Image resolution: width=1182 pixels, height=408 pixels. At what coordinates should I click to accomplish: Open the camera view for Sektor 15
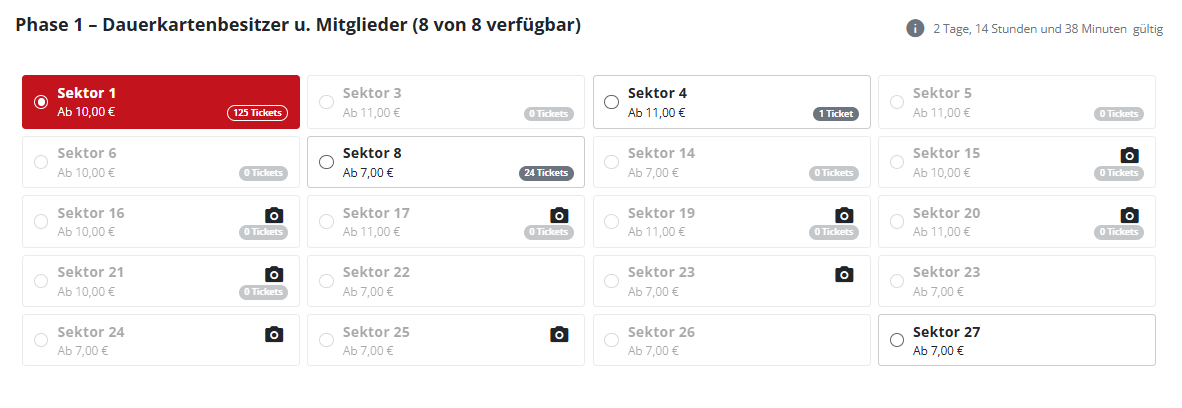click(x=1128, y=155)
